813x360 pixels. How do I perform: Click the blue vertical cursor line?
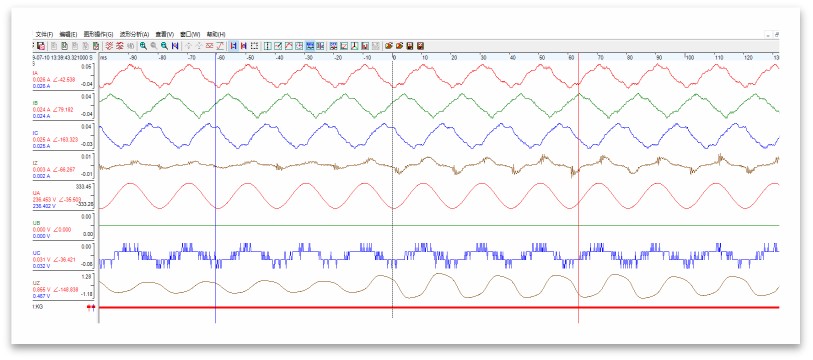click(x=215, y=187)
